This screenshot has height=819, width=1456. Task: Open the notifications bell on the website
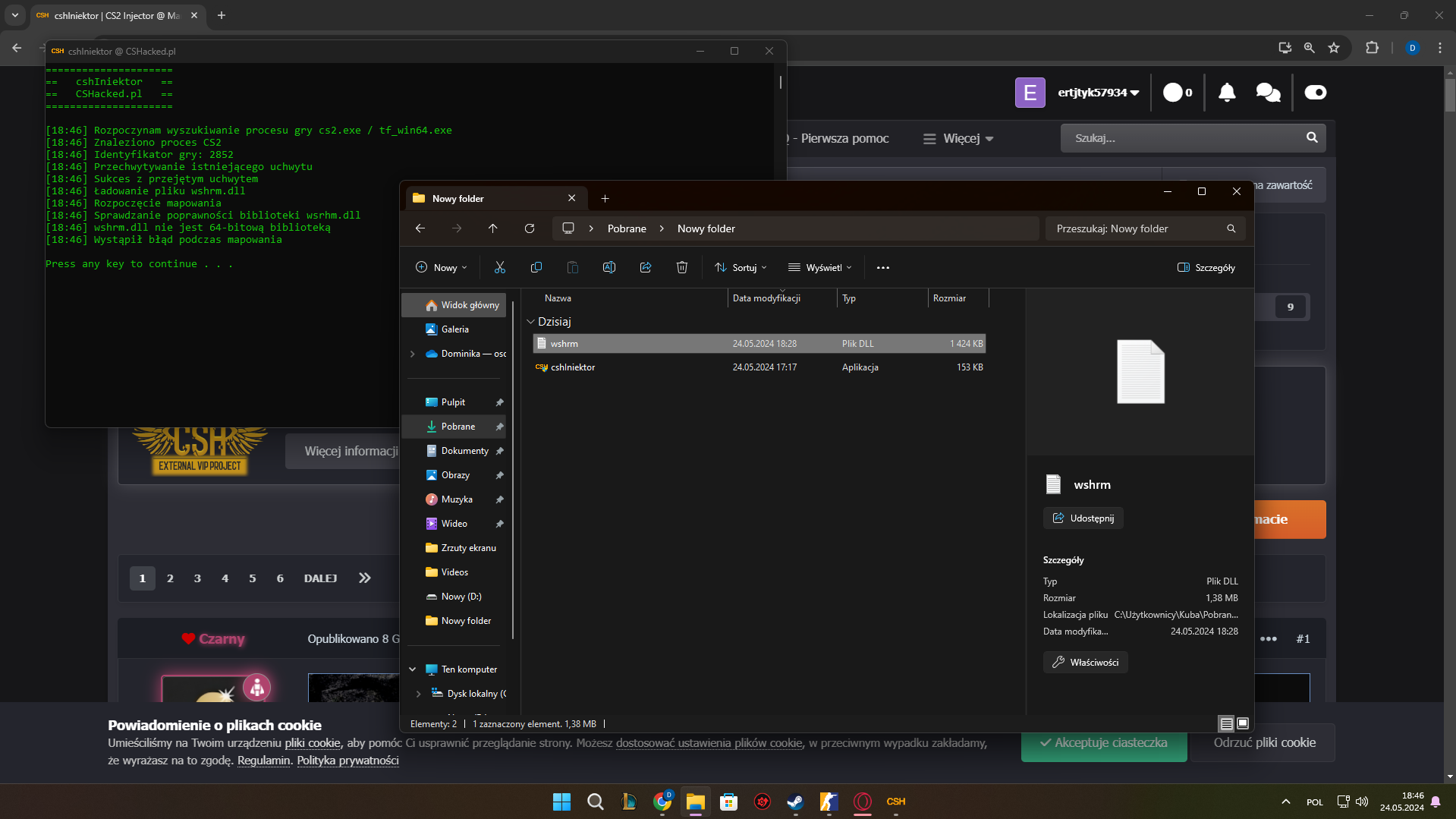click(1227, 93)
